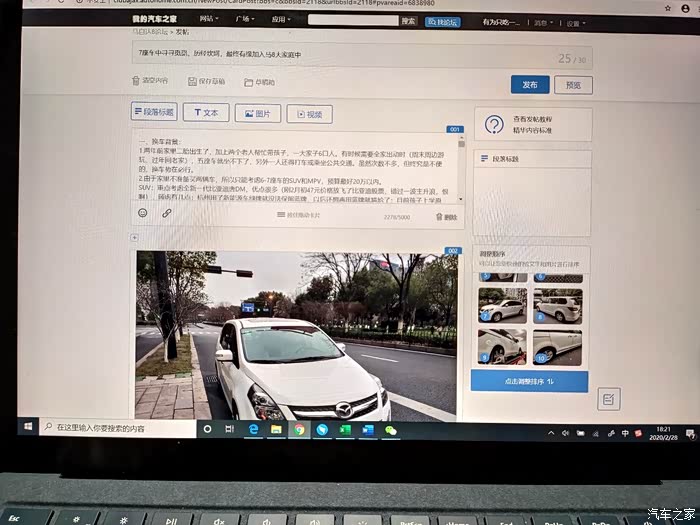Open the 广场 dropdown menu
The width and height of the screenshot is (700, 525).
(245, 19)
